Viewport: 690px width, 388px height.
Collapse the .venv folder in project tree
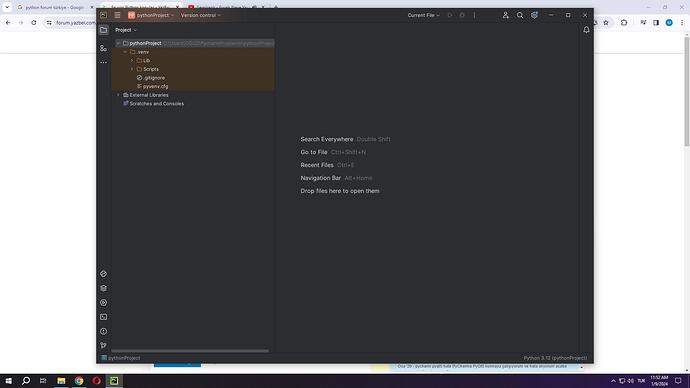(x=125, y=52)
